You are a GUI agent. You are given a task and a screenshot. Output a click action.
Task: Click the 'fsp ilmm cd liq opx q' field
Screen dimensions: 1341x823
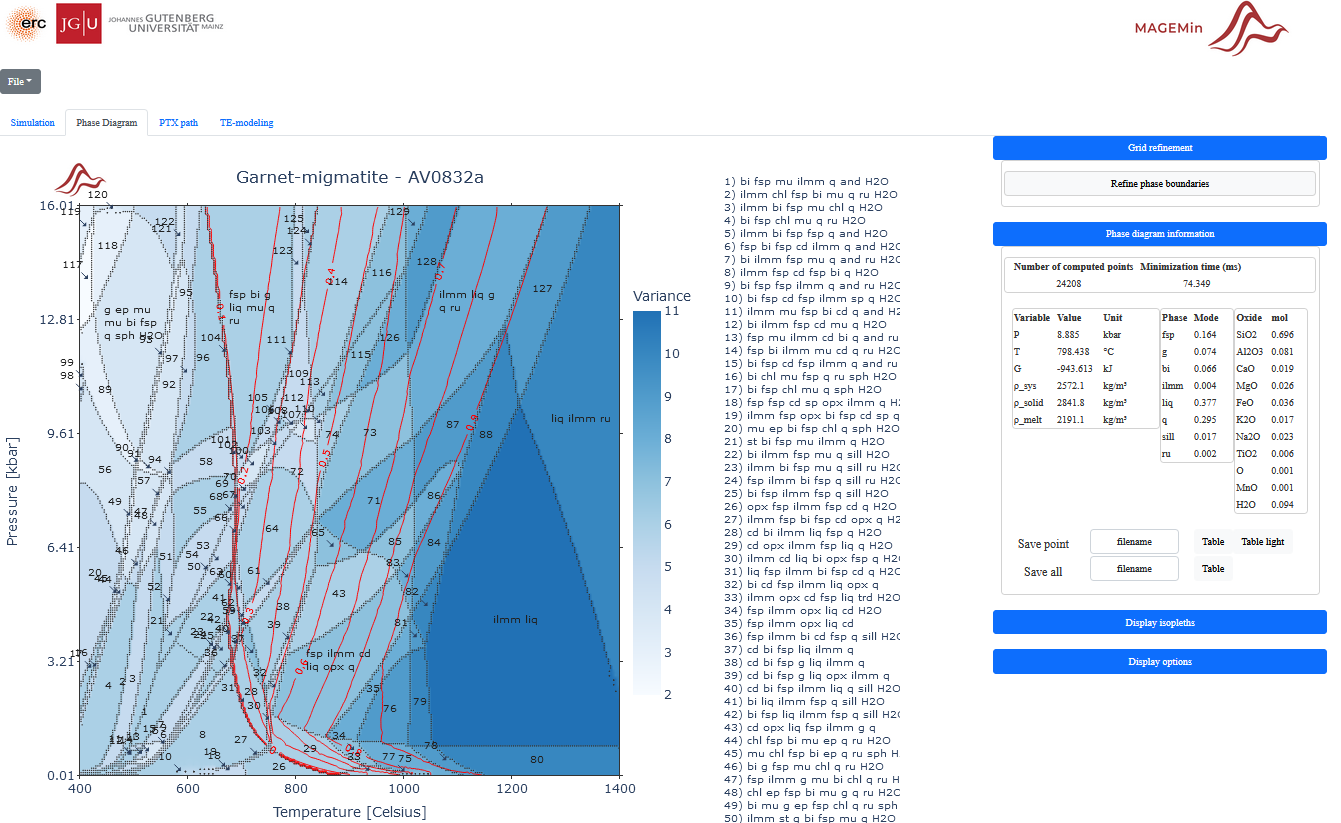coord(337,660)
